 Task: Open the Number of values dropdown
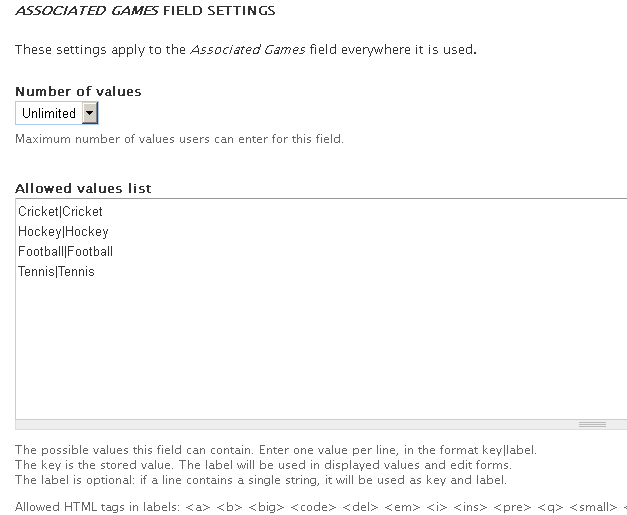pos(56,113)
